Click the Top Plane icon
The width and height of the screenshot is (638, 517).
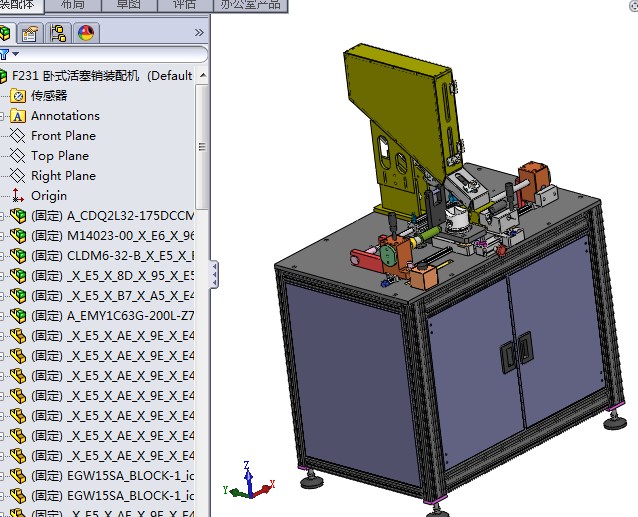coord(17,155)
